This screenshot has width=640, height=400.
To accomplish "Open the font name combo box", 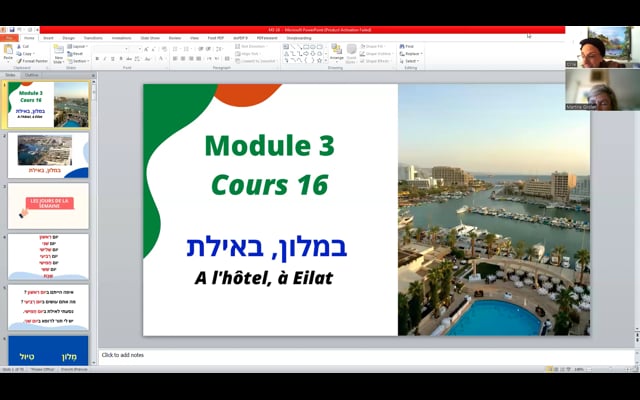I will click(111, 49).
